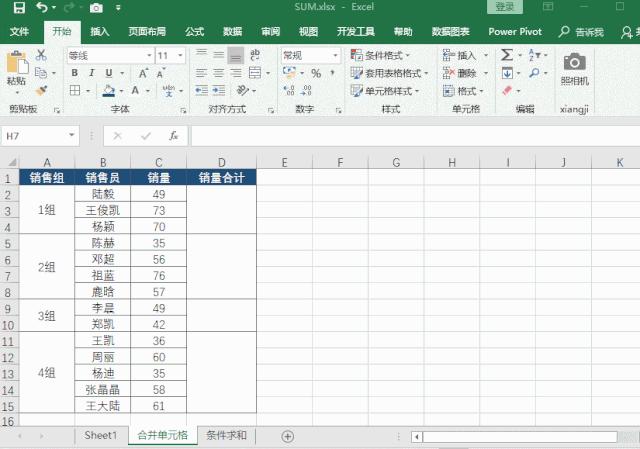
Task: Toggle Underline formatting
Action: pos(109,73)
